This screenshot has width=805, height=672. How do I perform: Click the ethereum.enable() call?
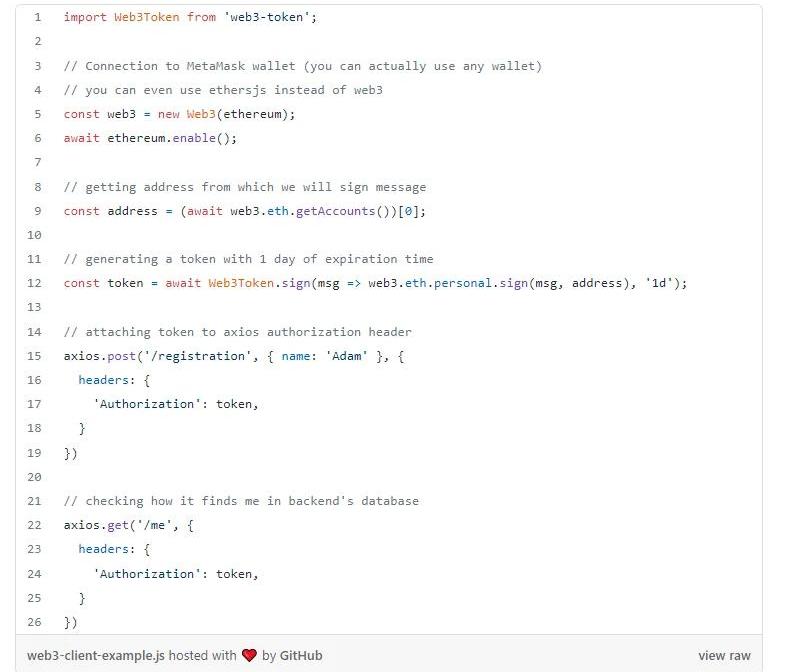tap(172, 138)
